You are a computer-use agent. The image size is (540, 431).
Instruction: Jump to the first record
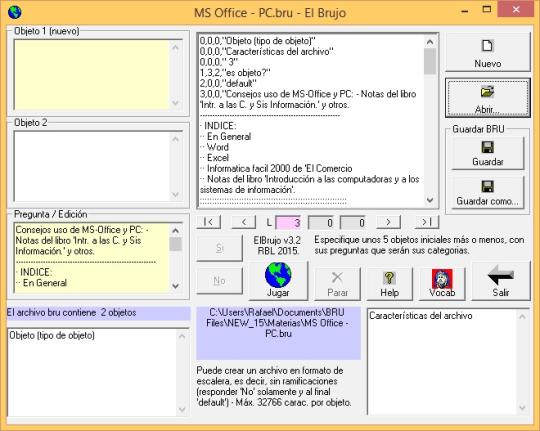[x=209, y=222]
